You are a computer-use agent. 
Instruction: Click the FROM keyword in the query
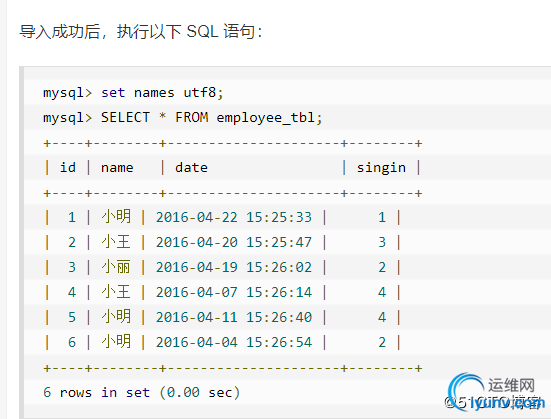pos(192,117)
